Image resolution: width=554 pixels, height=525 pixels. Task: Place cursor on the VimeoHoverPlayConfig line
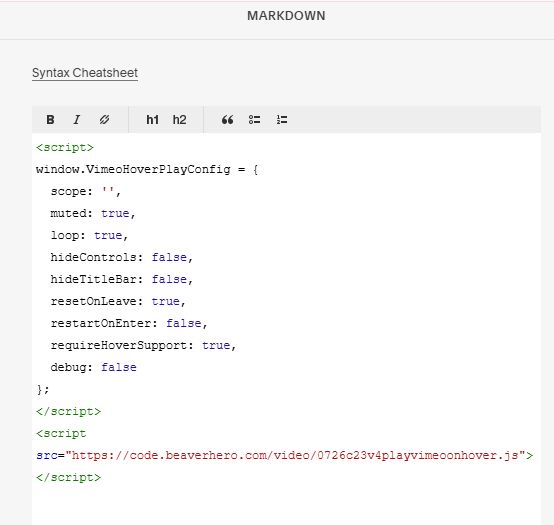click(x=147, y=170)
